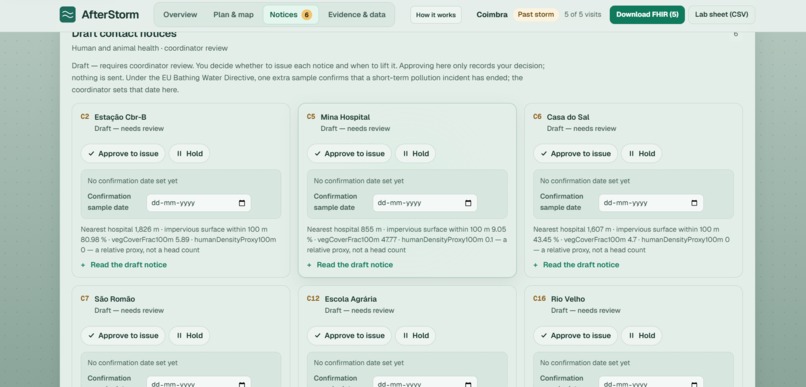This screenshot has height=387, width=806.
Task: Click the 5 of 5 visits text
Action: pos(582,14)
